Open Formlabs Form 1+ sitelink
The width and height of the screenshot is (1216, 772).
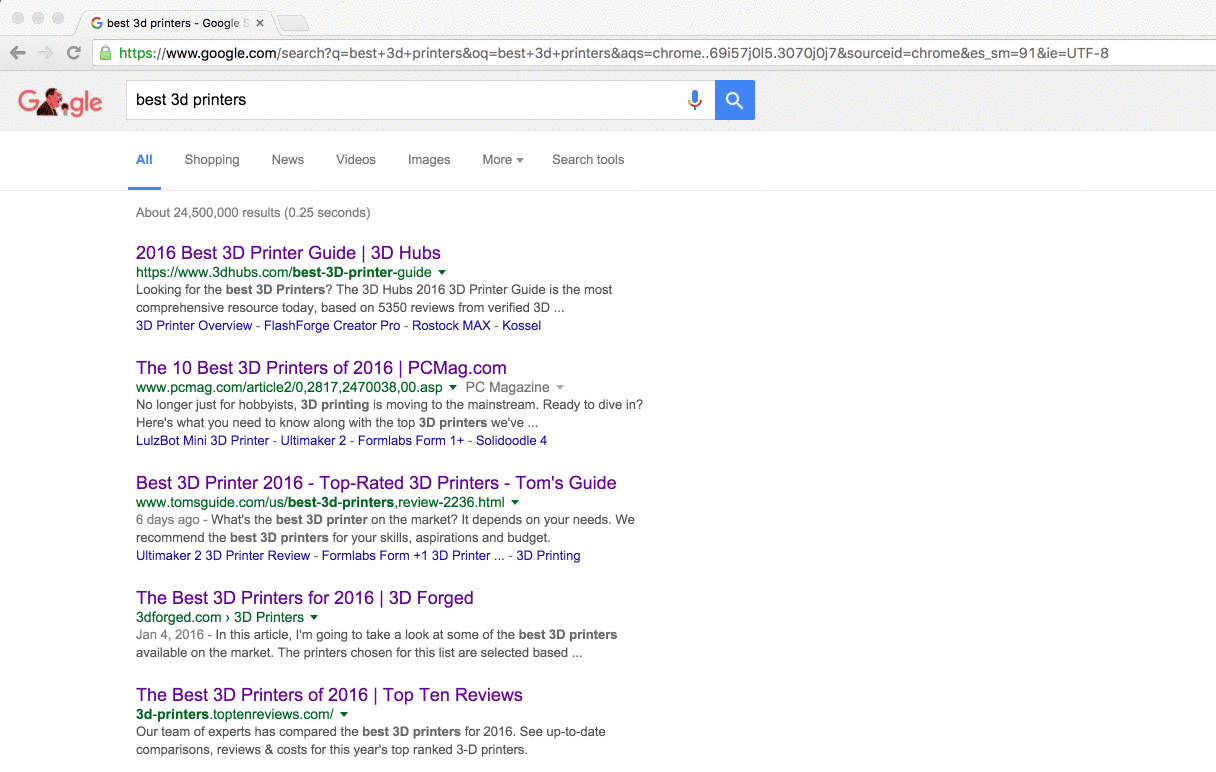coord(411,441)
